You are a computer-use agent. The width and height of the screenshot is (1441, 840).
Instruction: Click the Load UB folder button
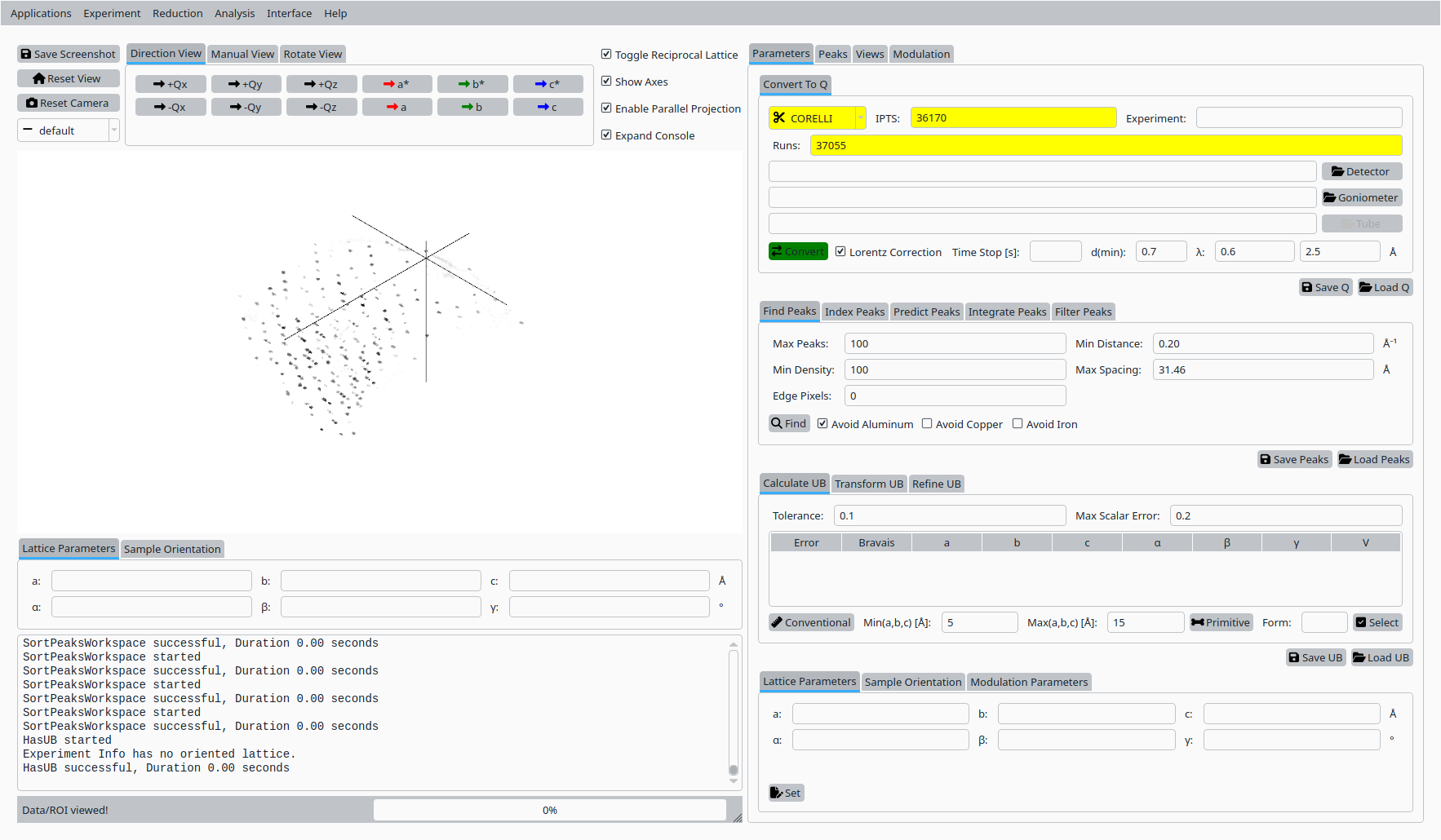pos(1381,657)
